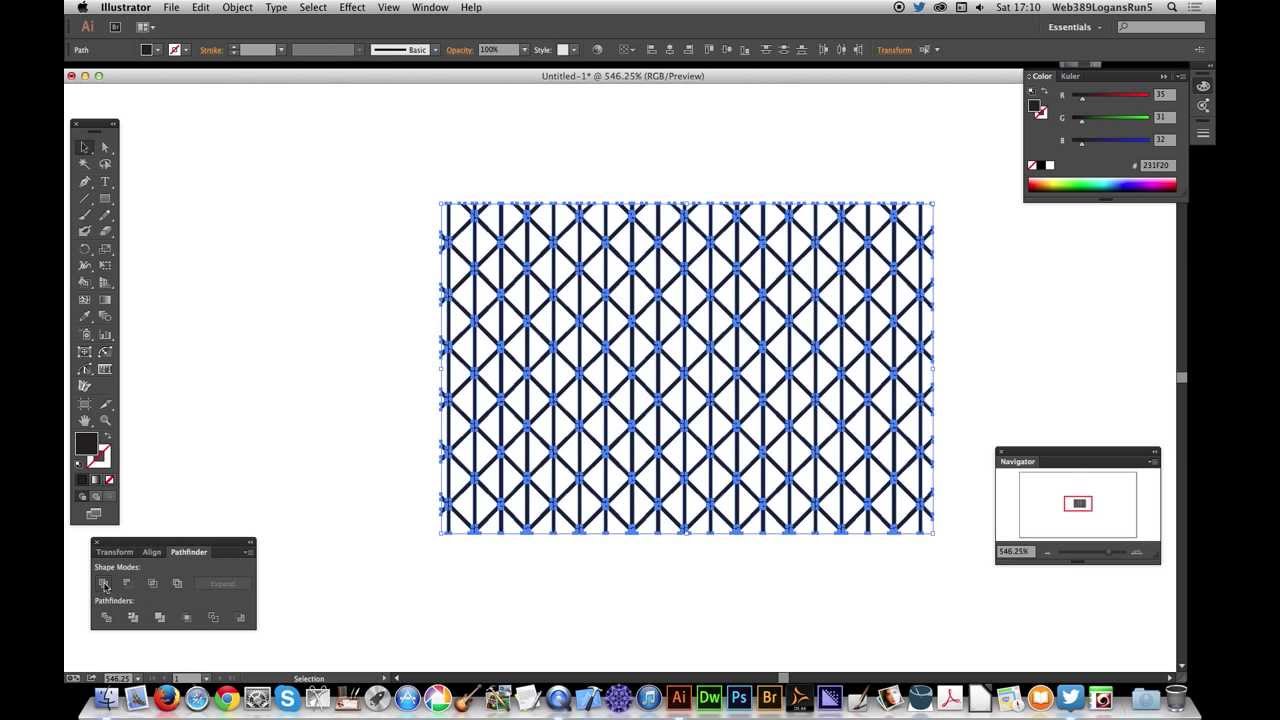Activate the Stroke swatch in Color panel

coord(1041,113)
